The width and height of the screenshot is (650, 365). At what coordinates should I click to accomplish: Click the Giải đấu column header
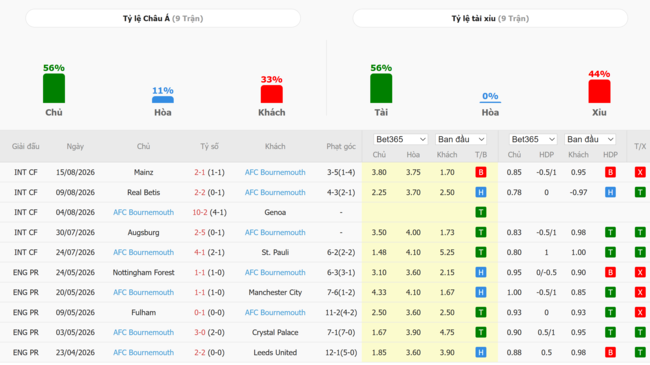26,146
